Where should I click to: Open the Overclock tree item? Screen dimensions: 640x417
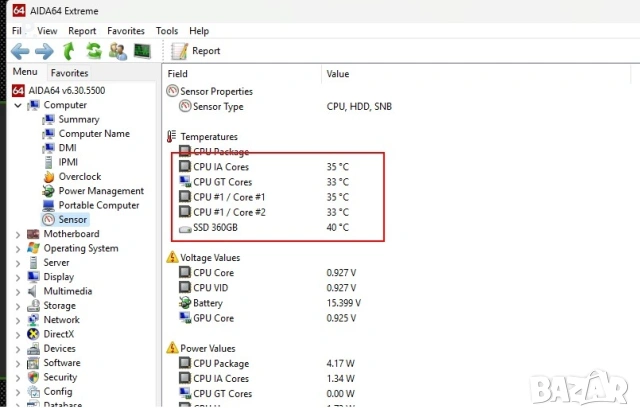click(x=79, y=176)
